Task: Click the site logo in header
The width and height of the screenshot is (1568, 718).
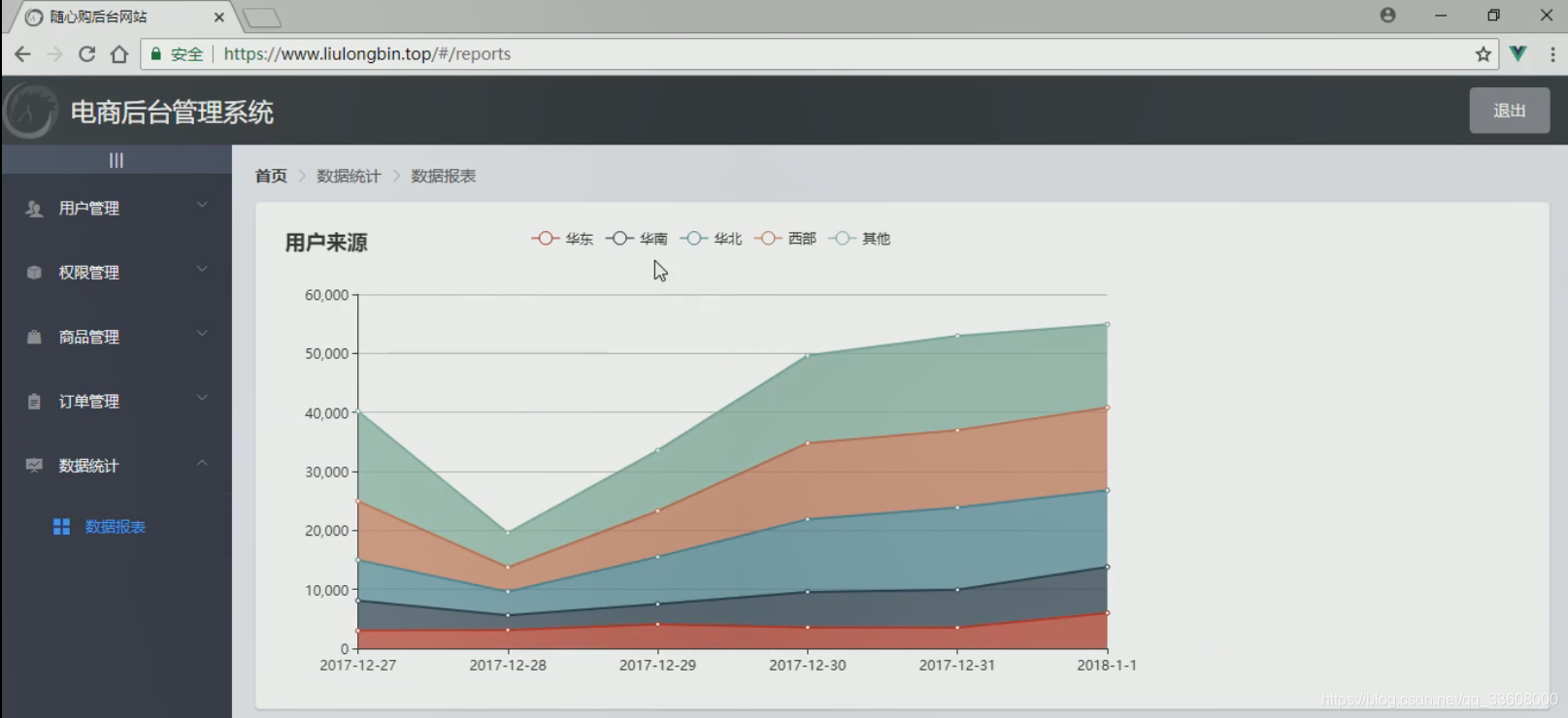Action: tap(30, 111)
